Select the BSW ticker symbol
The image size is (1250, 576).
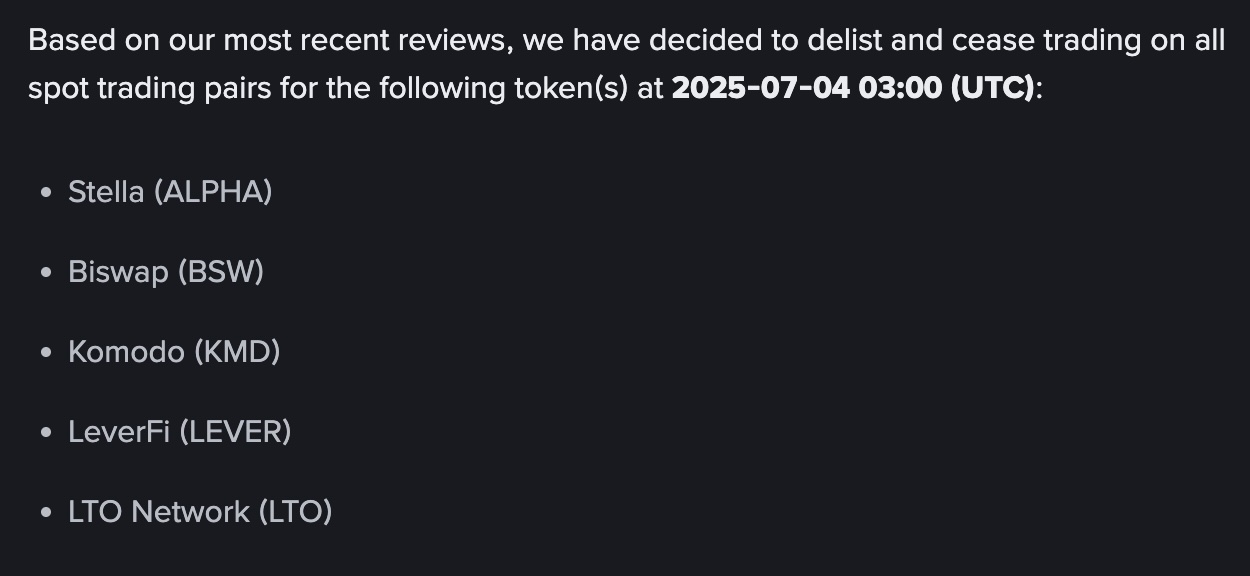click(x=221, y=272)
